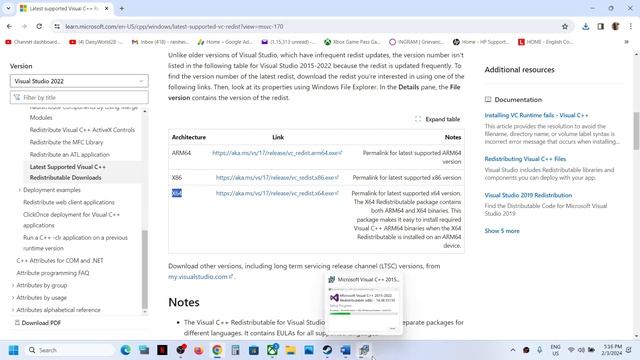The width and height of the screenshot is (640, 360).
Task: Open Attribute programming FAQ item
Action: click(x=53, y=273)
